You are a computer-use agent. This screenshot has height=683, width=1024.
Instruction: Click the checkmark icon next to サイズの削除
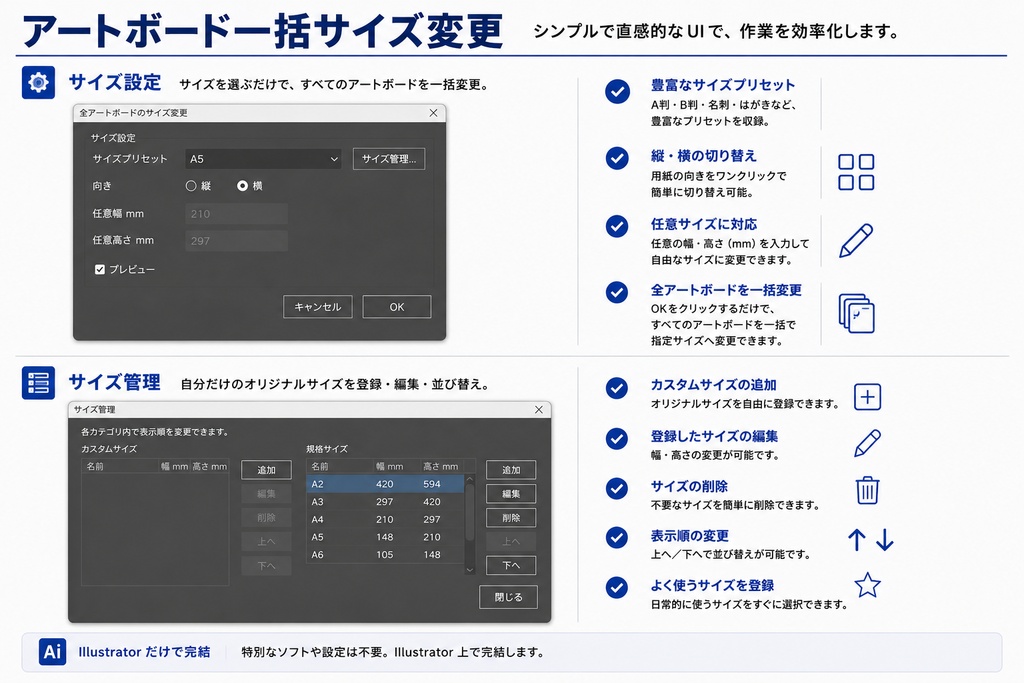(x=616, y=488)
